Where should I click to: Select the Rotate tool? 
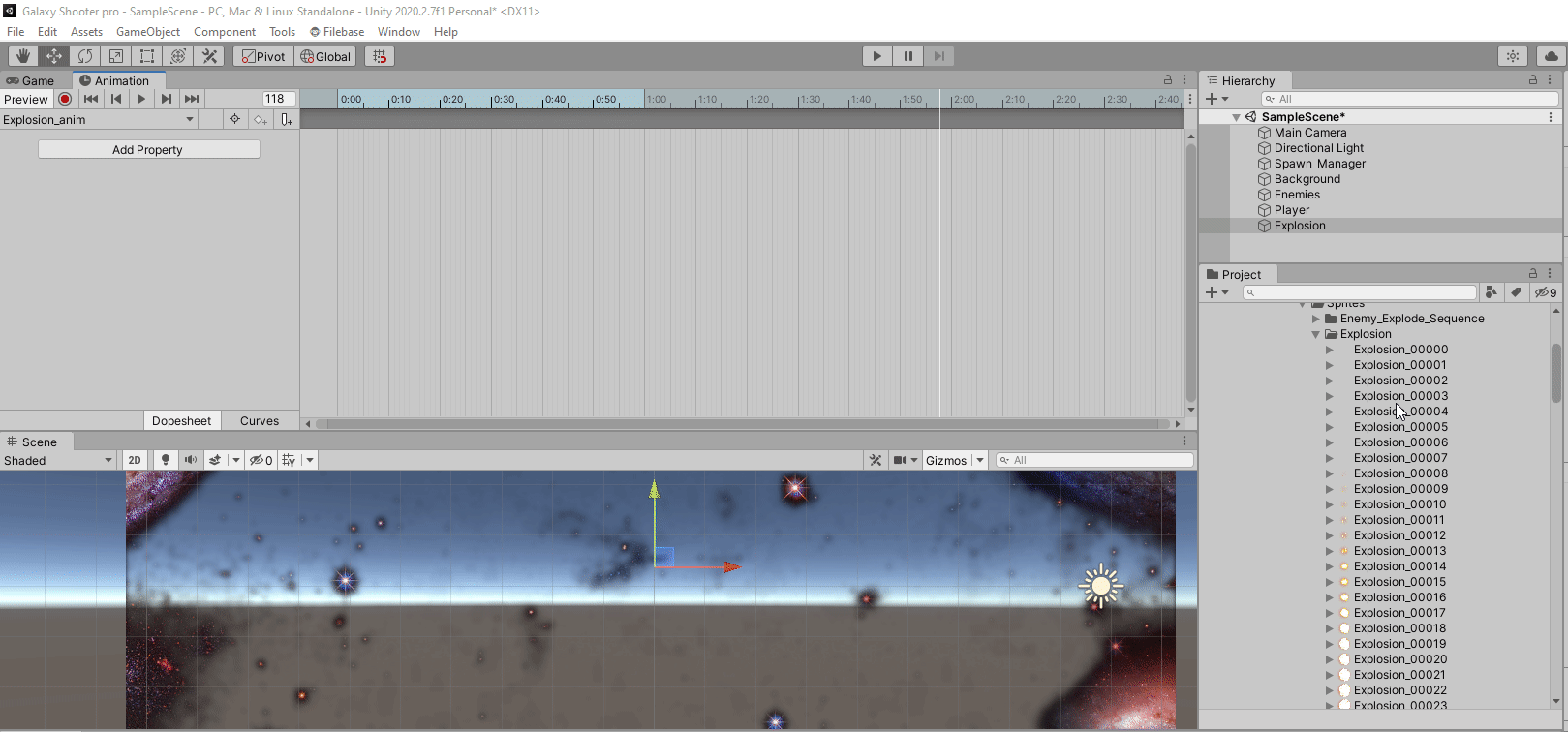[x=84, y=56]
